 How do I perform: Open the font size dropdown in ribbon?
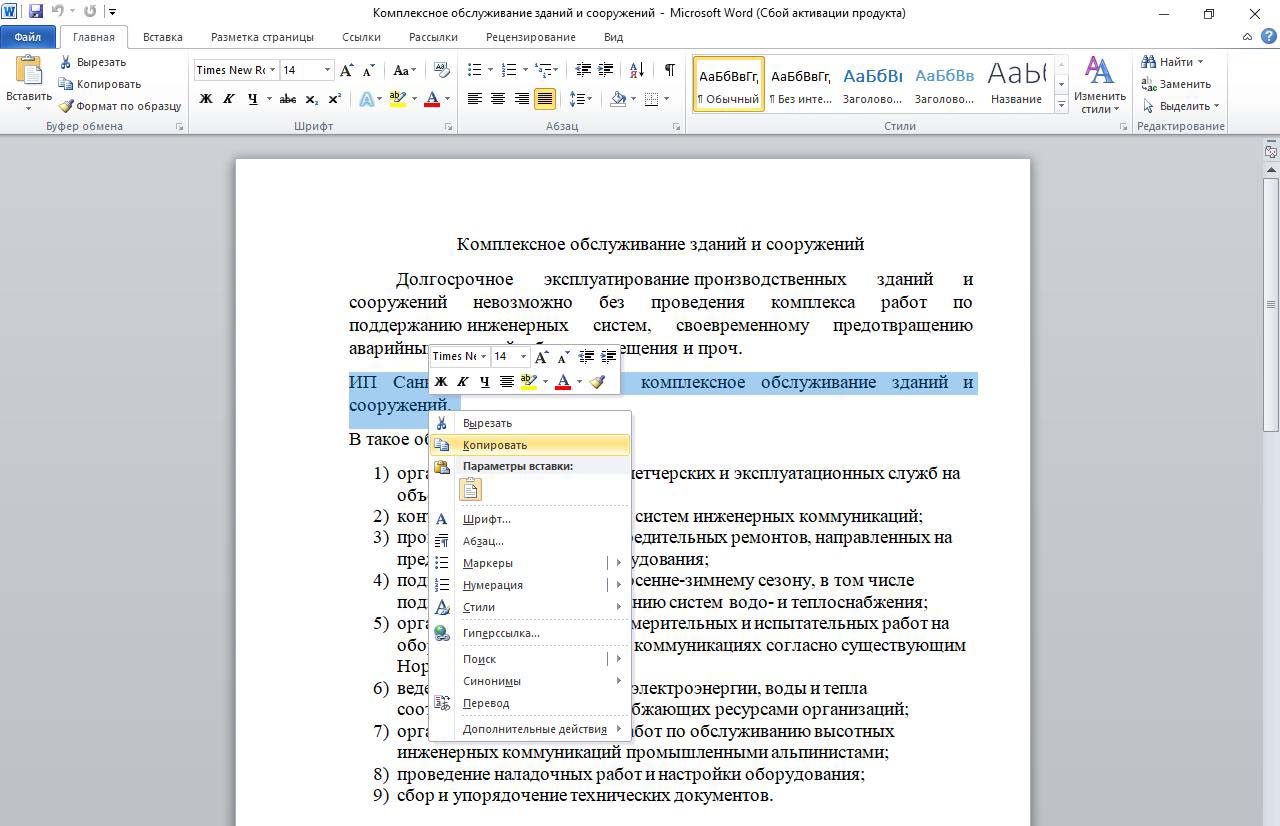coord(327,70)
